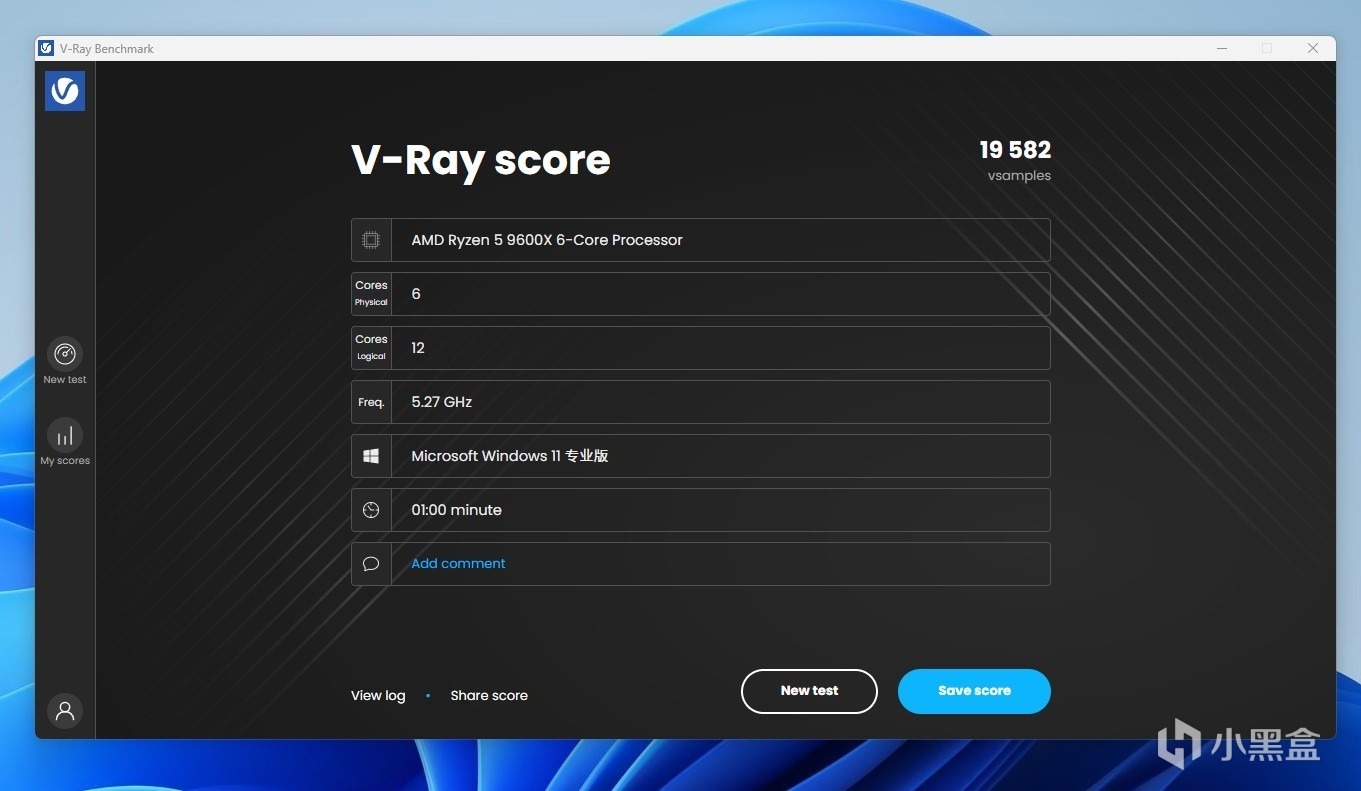Click the V-Ray score heading
This screenshot has height=791, width=1361.
(x=481, y=160)
